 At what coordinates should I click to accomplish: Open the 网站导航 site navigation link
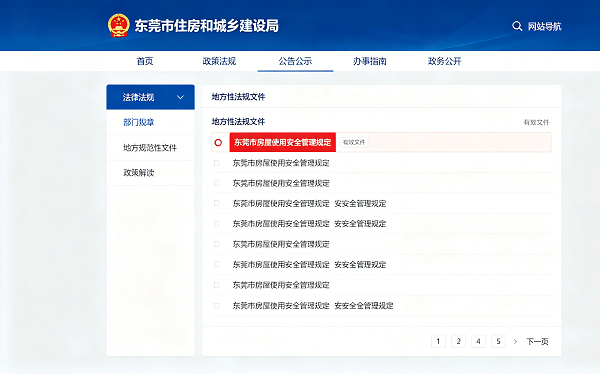545,26
